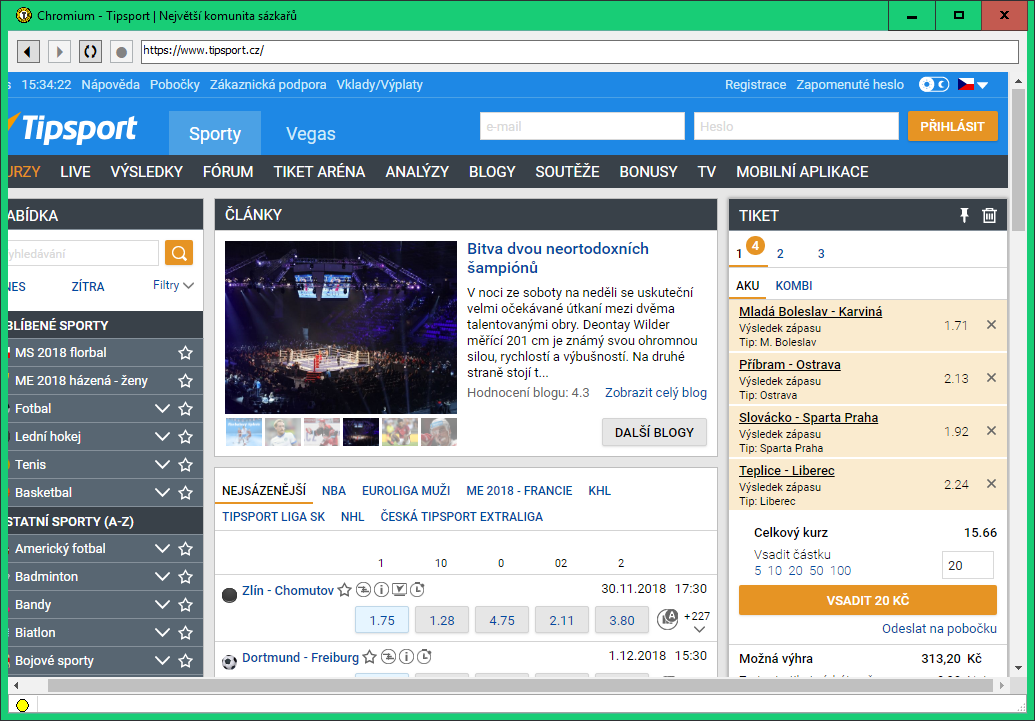Expand the Basketbal category
The image size is (1035, 721).
point(162,493)
